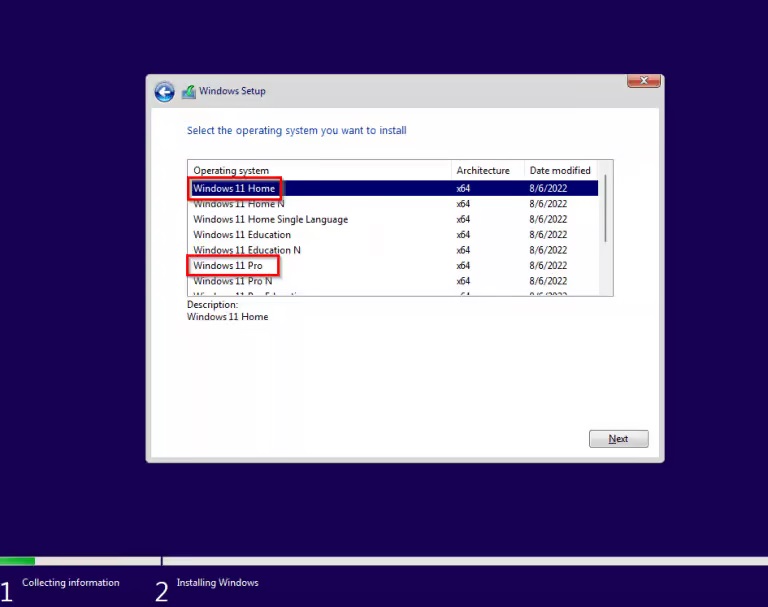Sort by the Architecture column header
768x607 pixels.
pos(488,170)
